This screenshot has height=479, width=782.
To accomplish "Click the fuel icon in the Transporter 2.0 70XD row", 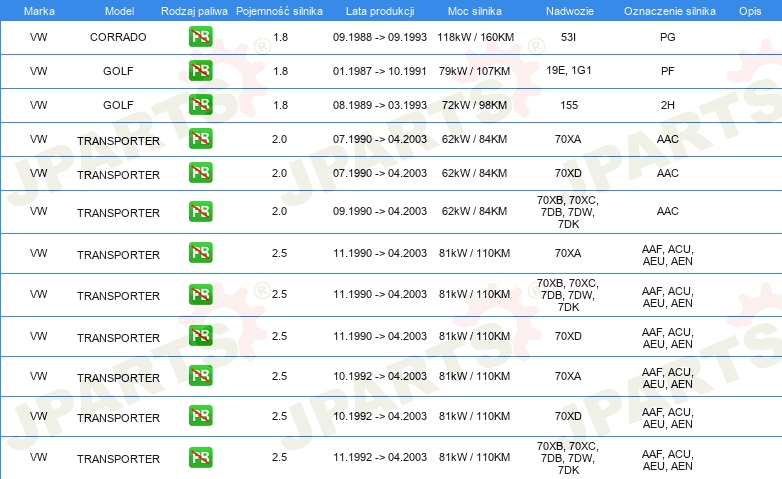I will tap(200, 172).
